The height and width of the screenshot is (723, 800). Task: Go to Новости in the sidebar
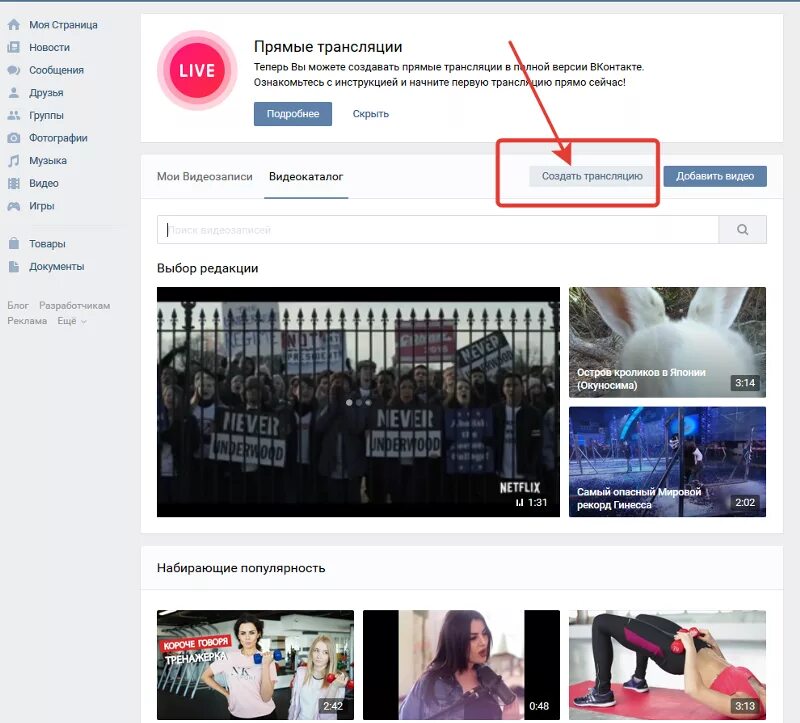pos(49,47)
